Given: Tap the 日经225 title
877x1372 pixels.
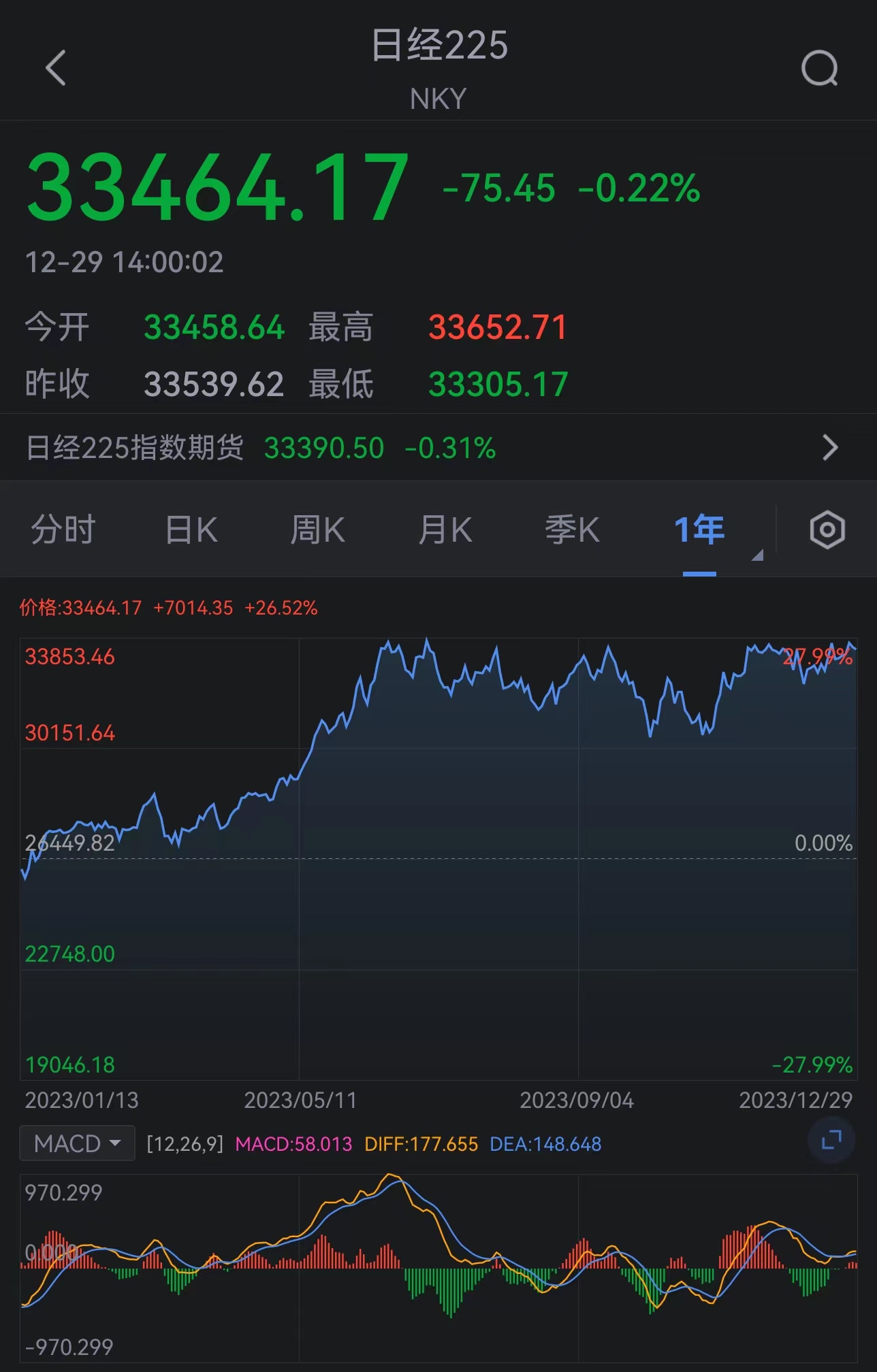Looking at the screenshot, I should (439, 46).
